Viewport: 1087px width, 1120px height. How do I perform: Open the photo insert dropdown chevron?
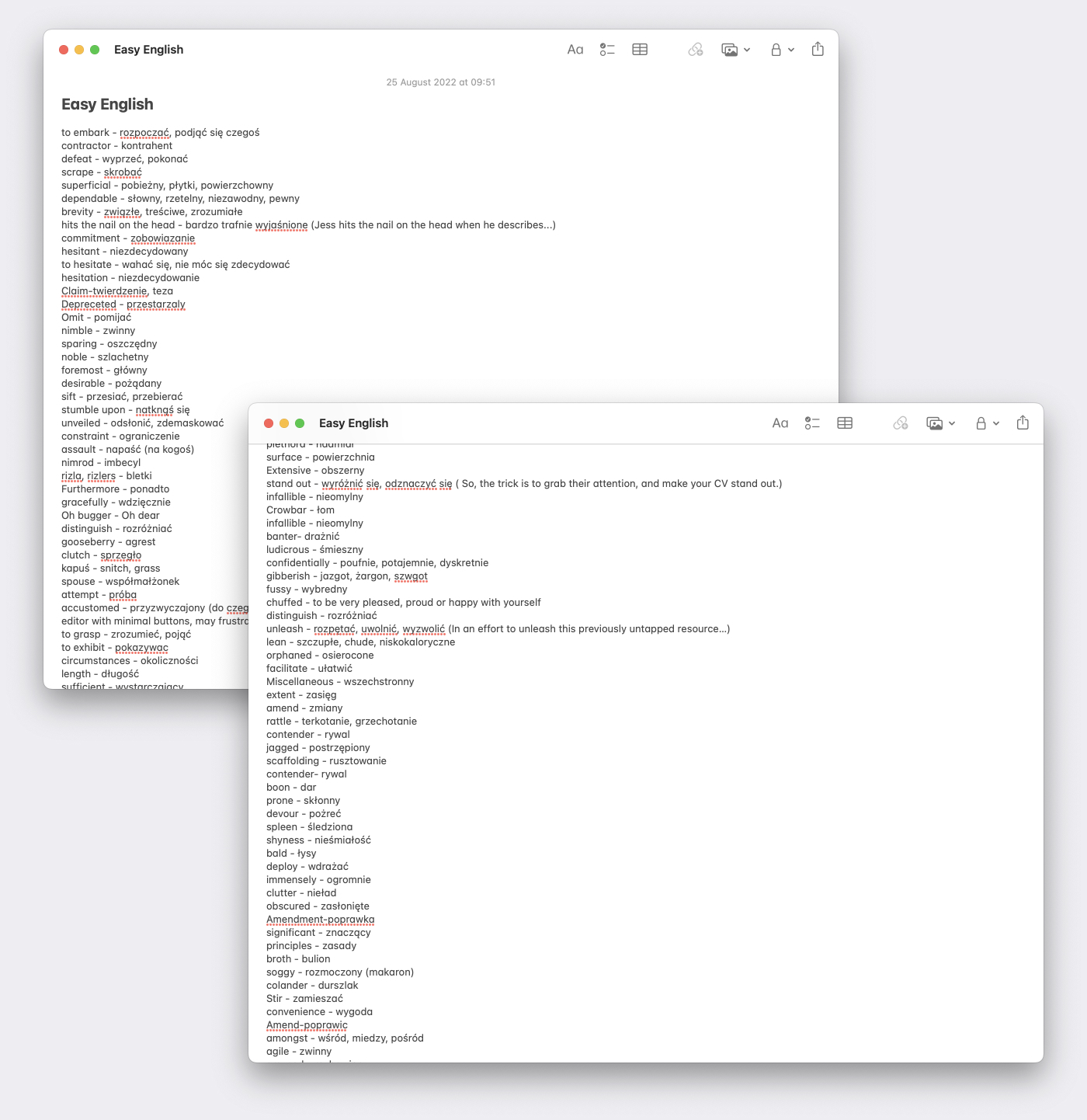tap(746, 49)
